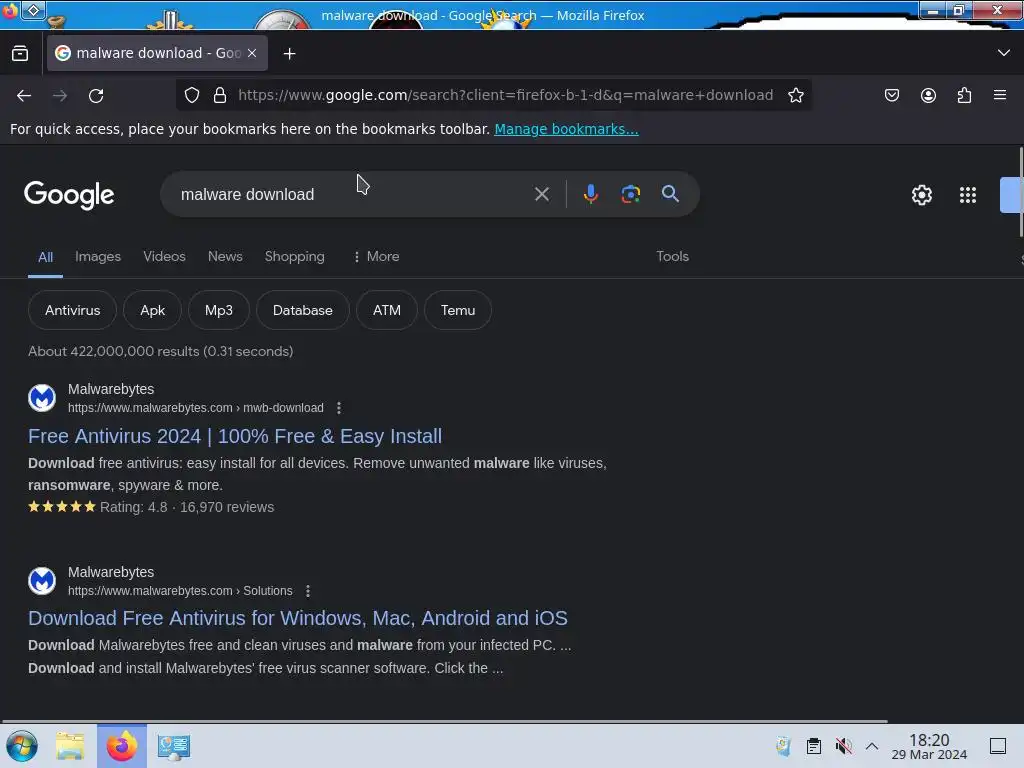
Task: Open Free Antivirus 2024 result
Action: [x=235, y=436]
